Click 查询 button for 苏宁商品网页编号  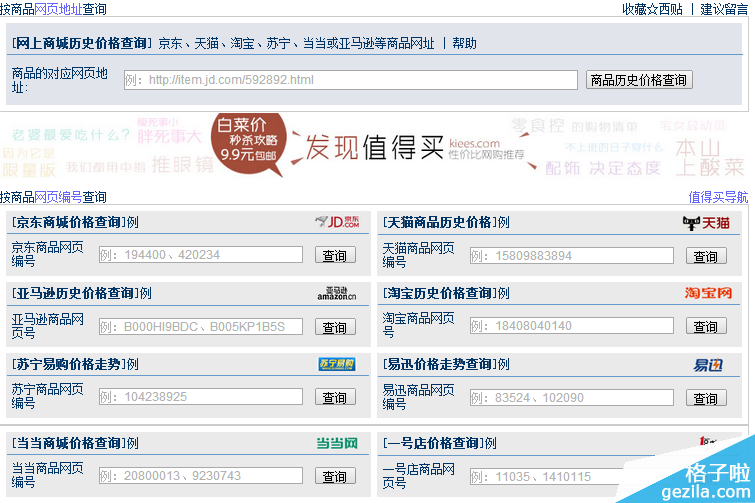pyautogui.click(x=335, y=398)
